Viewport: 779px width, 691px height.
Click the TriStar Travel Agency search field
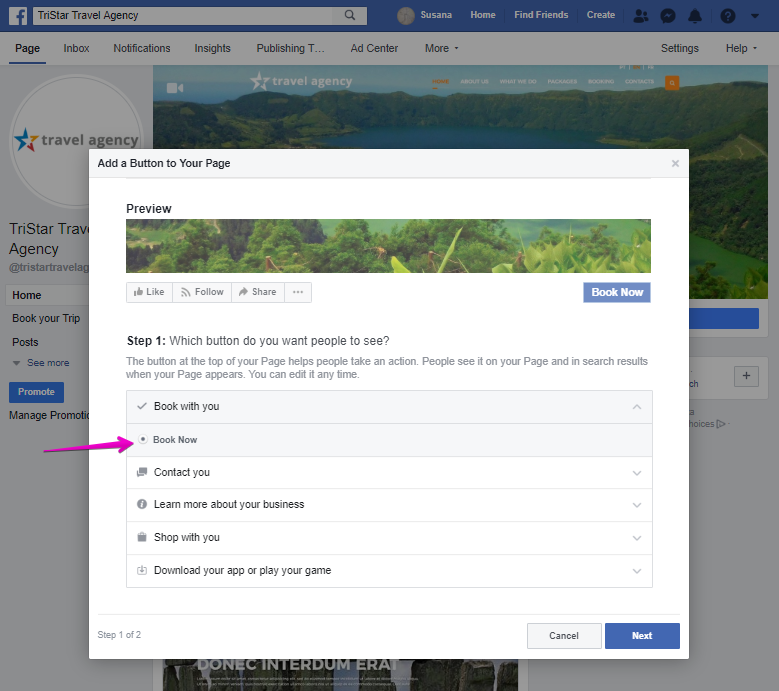point(185,15)
